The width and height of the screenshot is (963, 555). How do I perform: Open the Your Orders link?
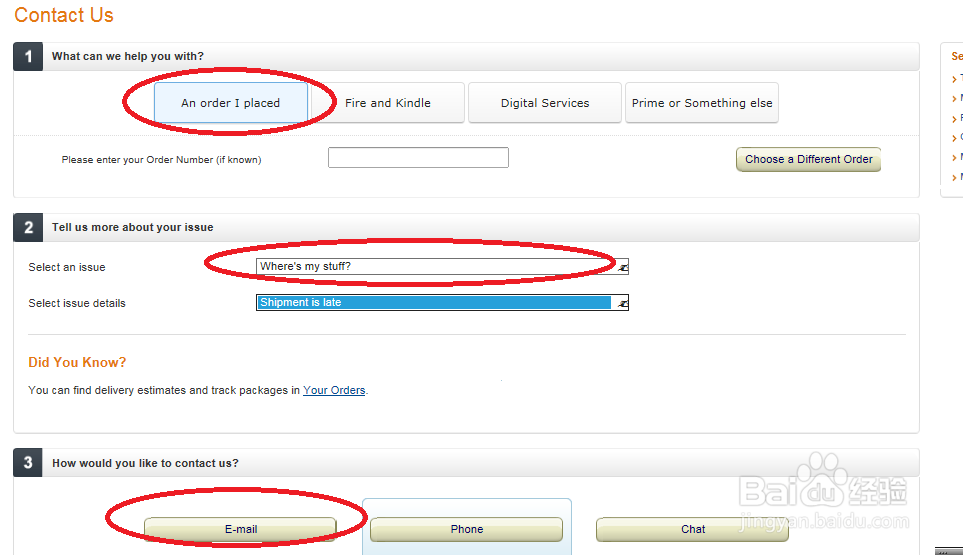pos(334,390)
